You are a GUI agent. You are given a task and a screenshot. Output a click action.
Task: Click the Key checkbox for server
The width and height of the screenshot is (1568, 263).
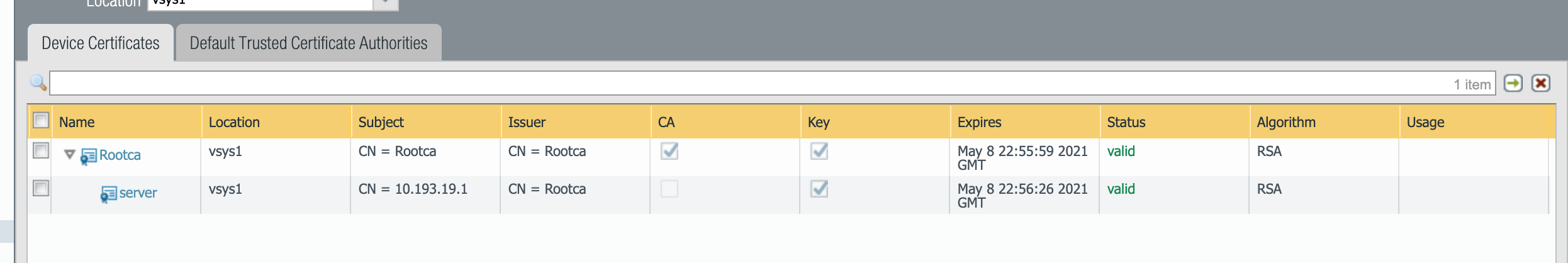(819, 189)
